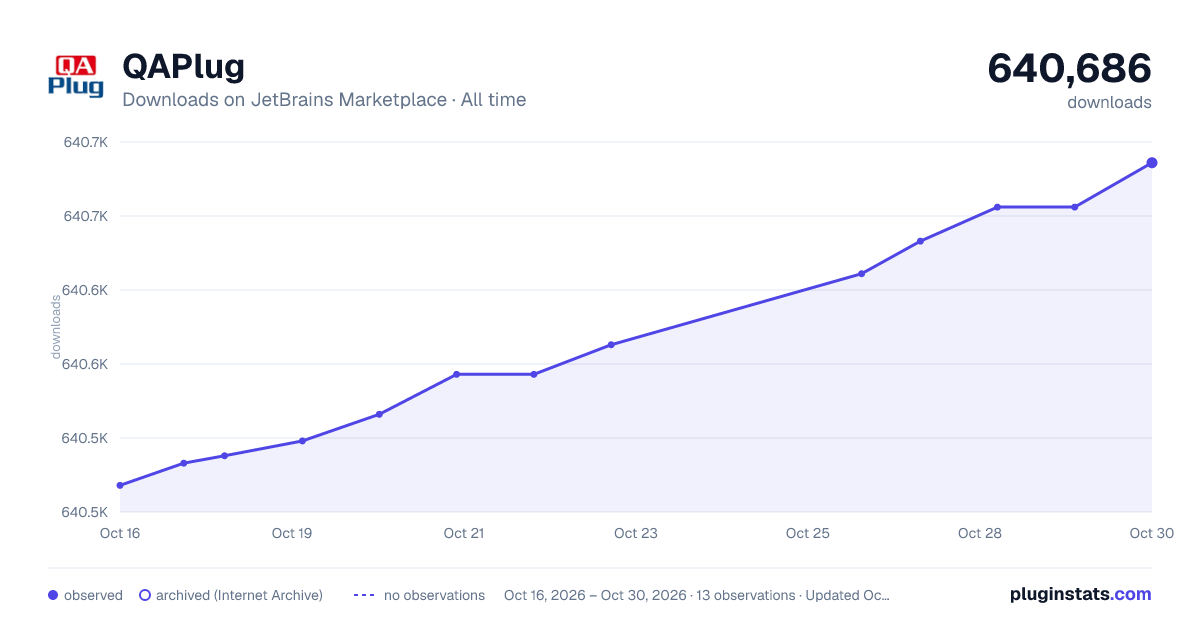
Task: Click the 'no observations' legend text
Action: click(434, 595)
